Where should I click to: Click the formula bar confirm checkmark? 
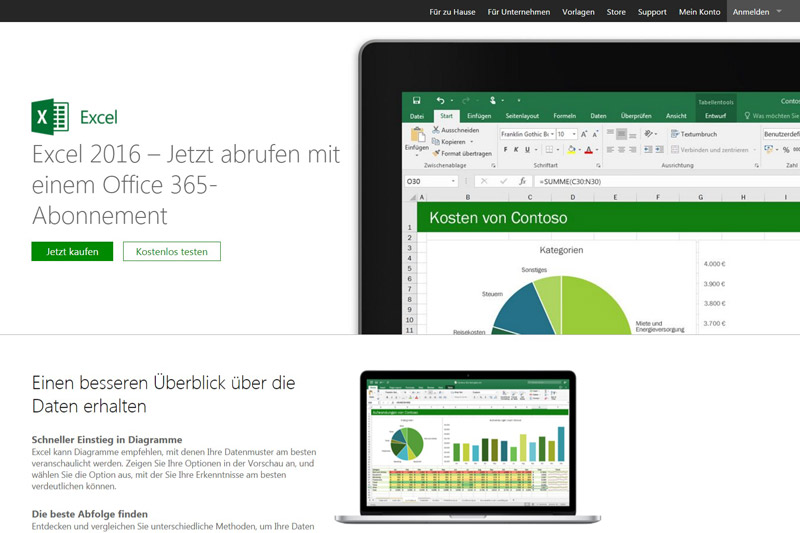click(x=504, y=181)
